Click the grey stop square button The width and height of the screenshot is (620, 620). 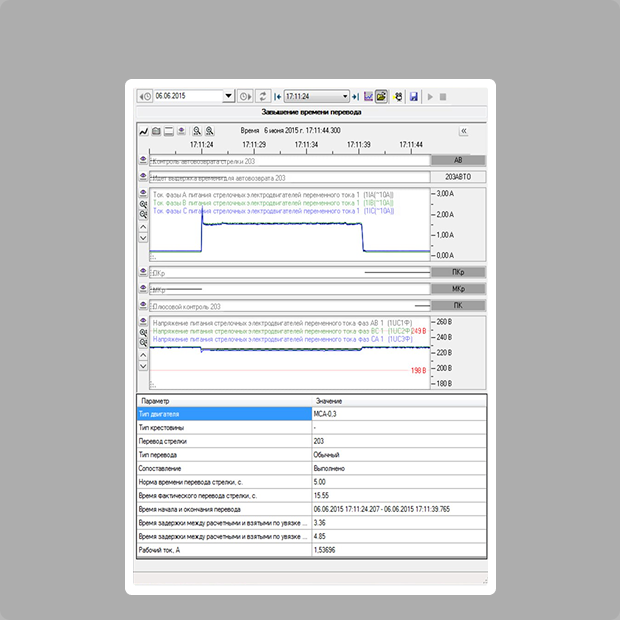click(443, 96)
